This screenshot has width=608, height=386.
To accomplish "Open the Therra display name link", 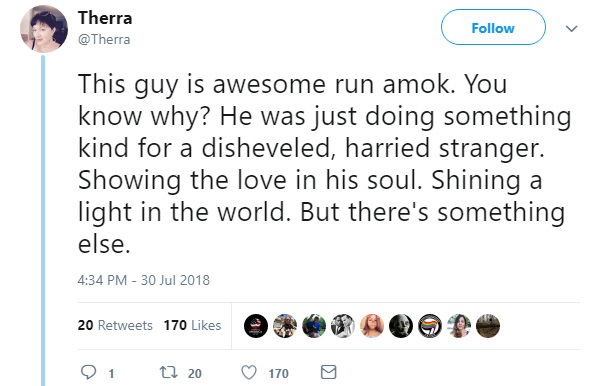I will point(105,18).
